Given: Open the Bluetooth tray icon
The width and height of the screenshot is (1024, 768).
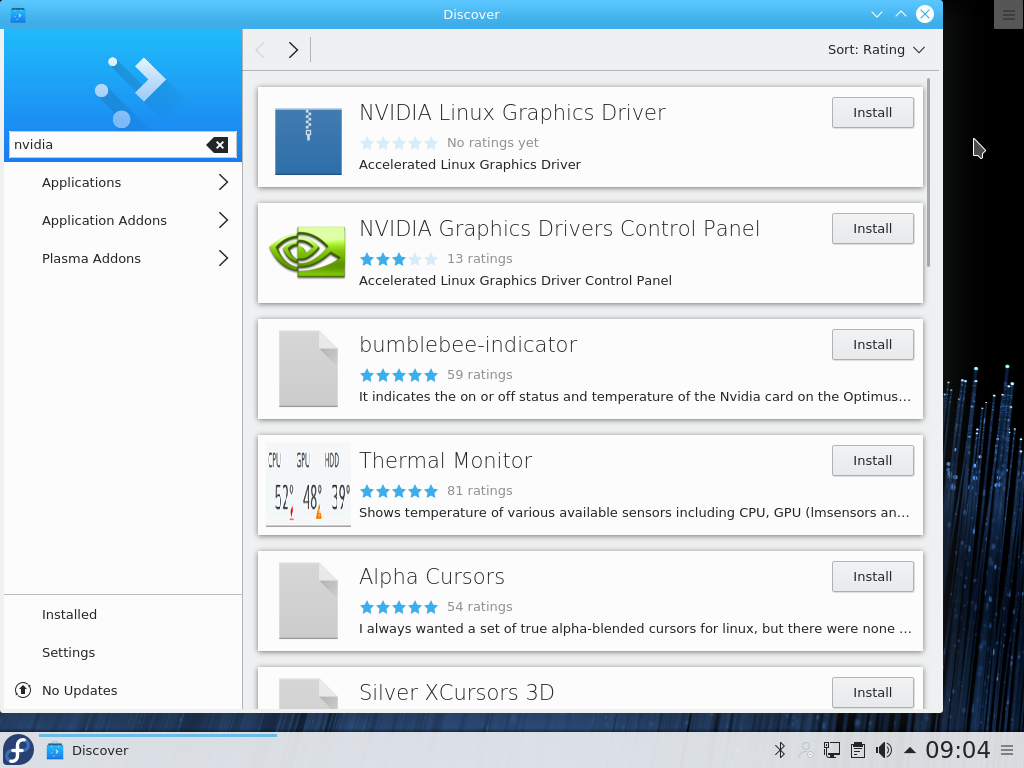Looking at the screenshot, I should (780, 750).
